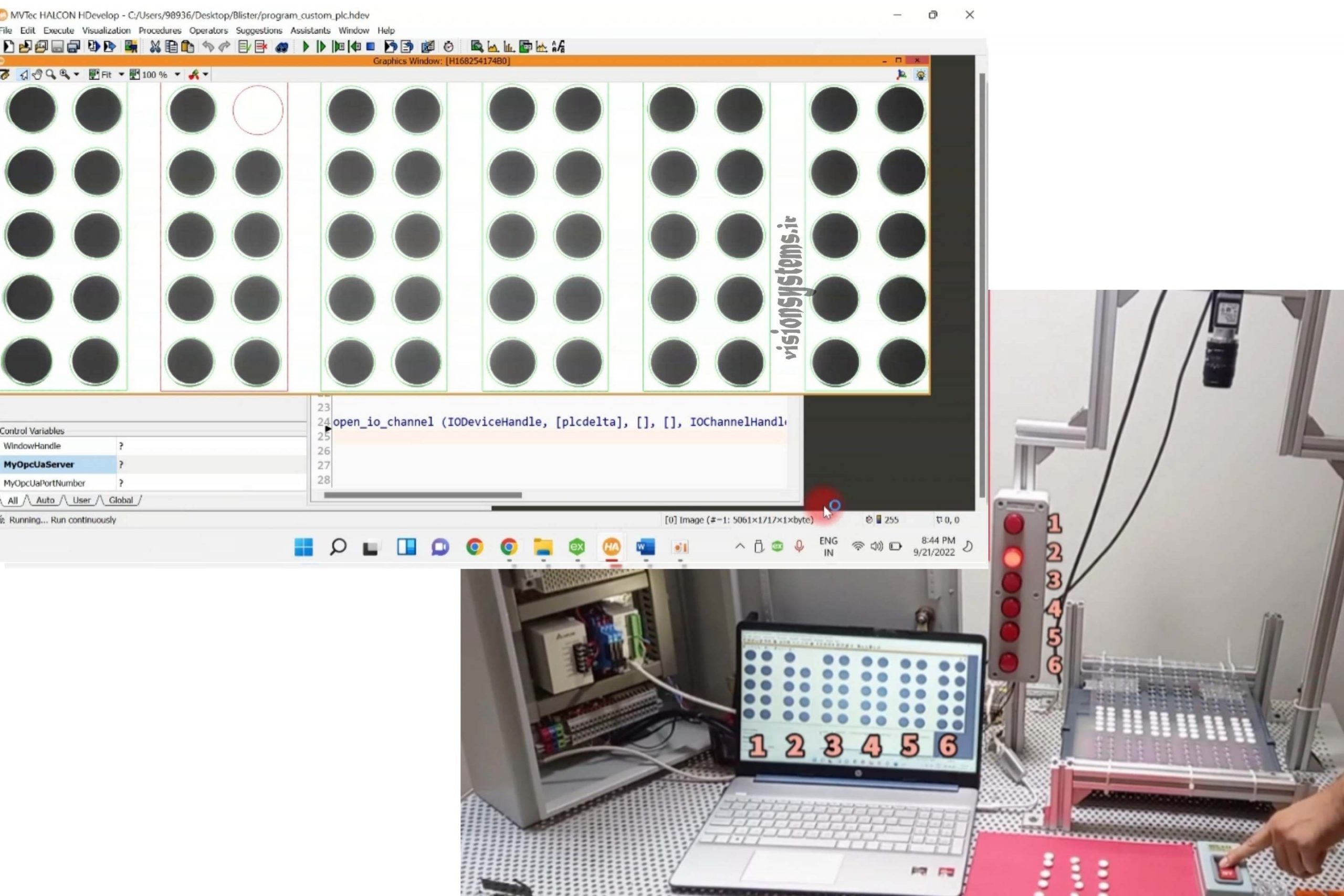This screenshot has width=1344, height=896.
Task: Toggle the light bulb icon in Graphics Window
Action: [x=920, y=75]
